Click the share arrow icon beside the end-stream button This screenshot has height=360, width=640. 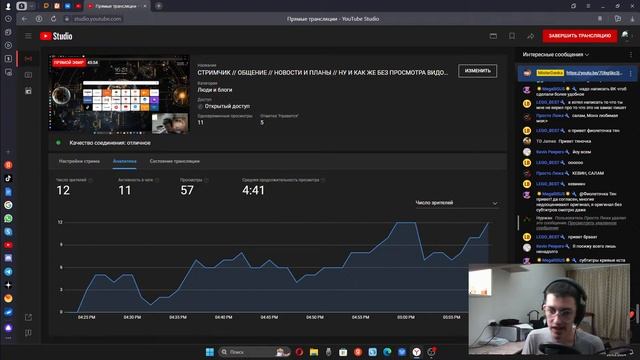click(x=530, y=36)
